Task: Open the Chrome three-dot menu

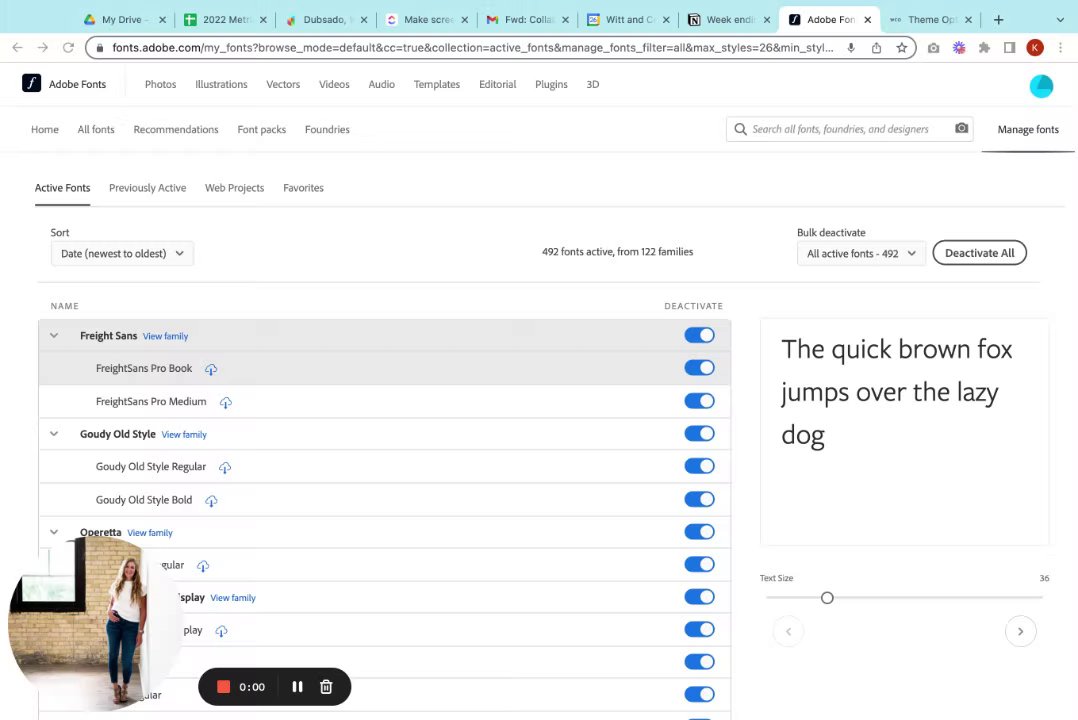Action: click(1060, 47)
